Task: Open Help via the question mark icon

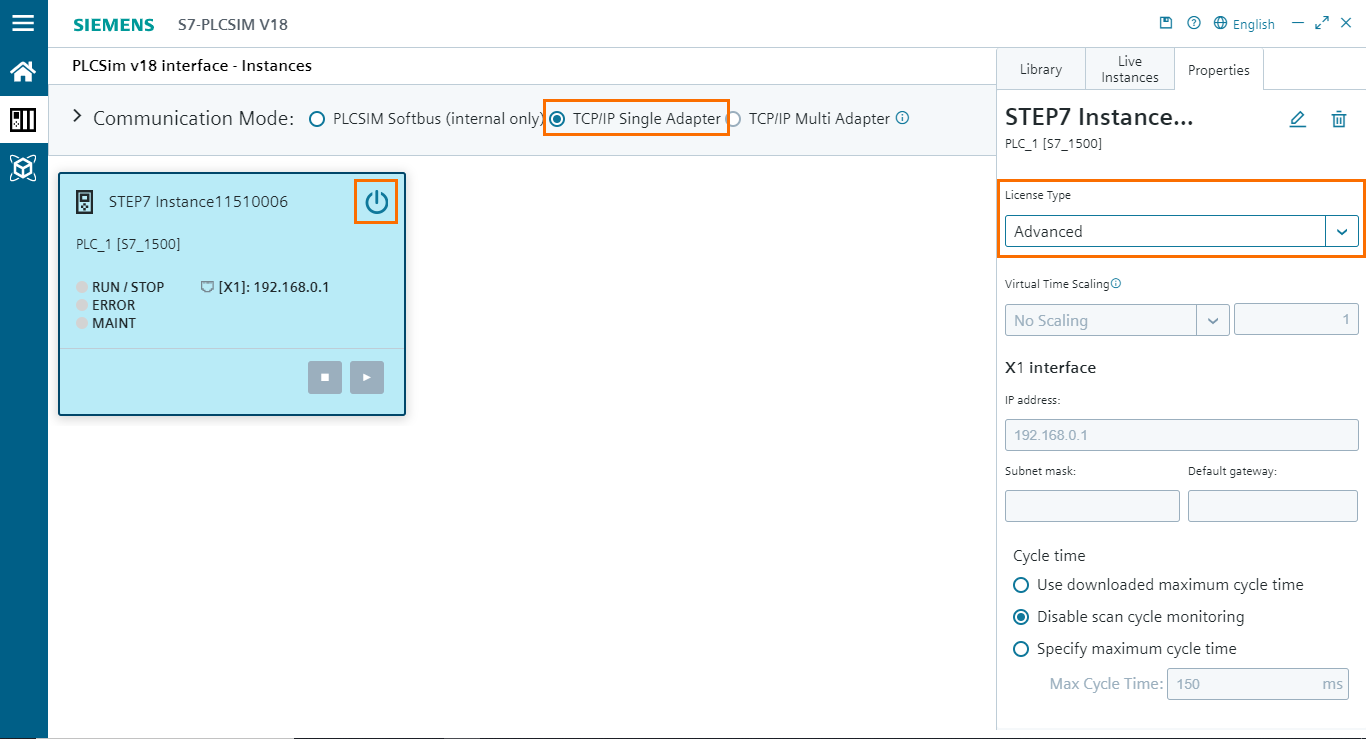Action: [1193, 22]
